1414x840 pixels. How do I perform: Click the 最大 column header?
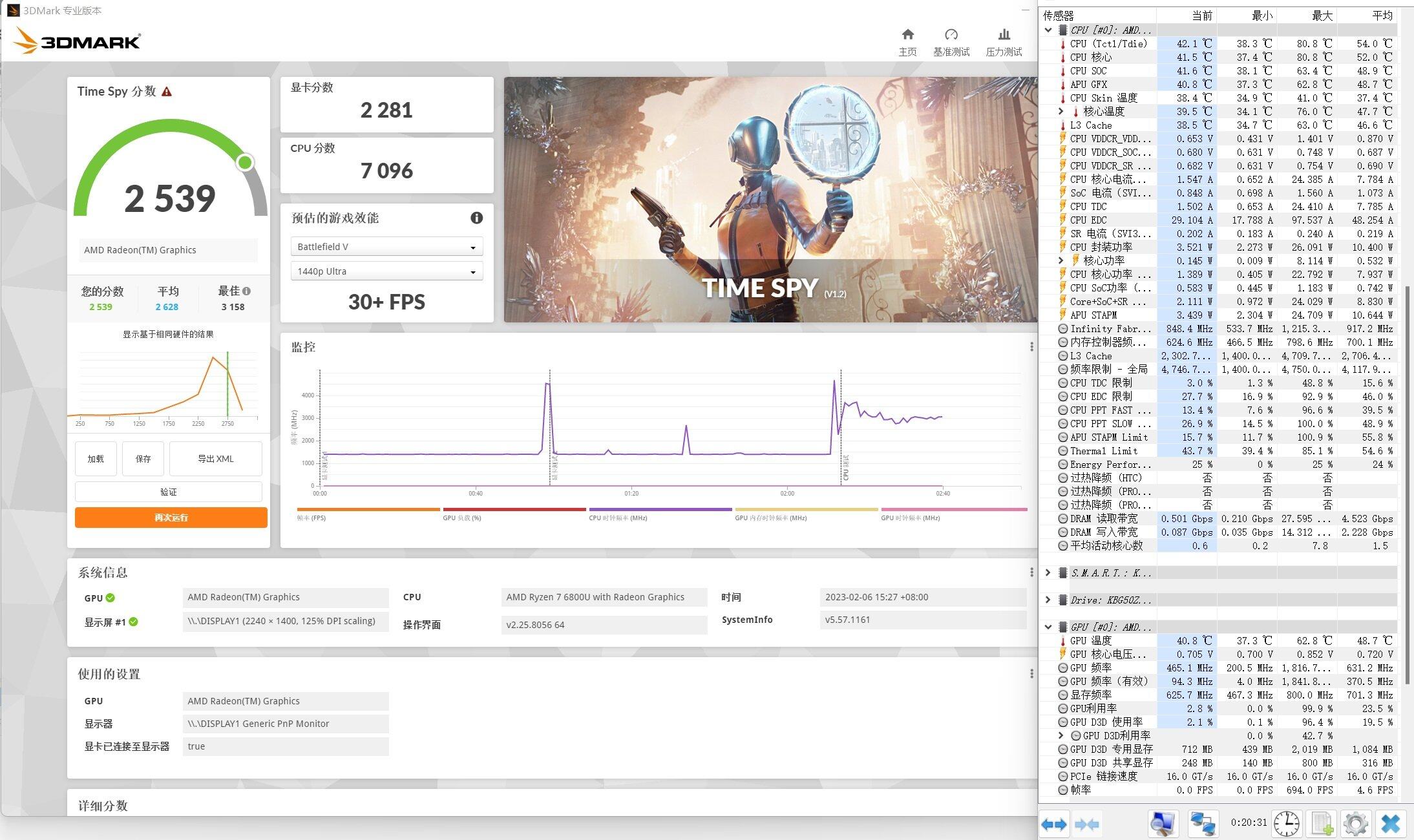[1307, 16]
